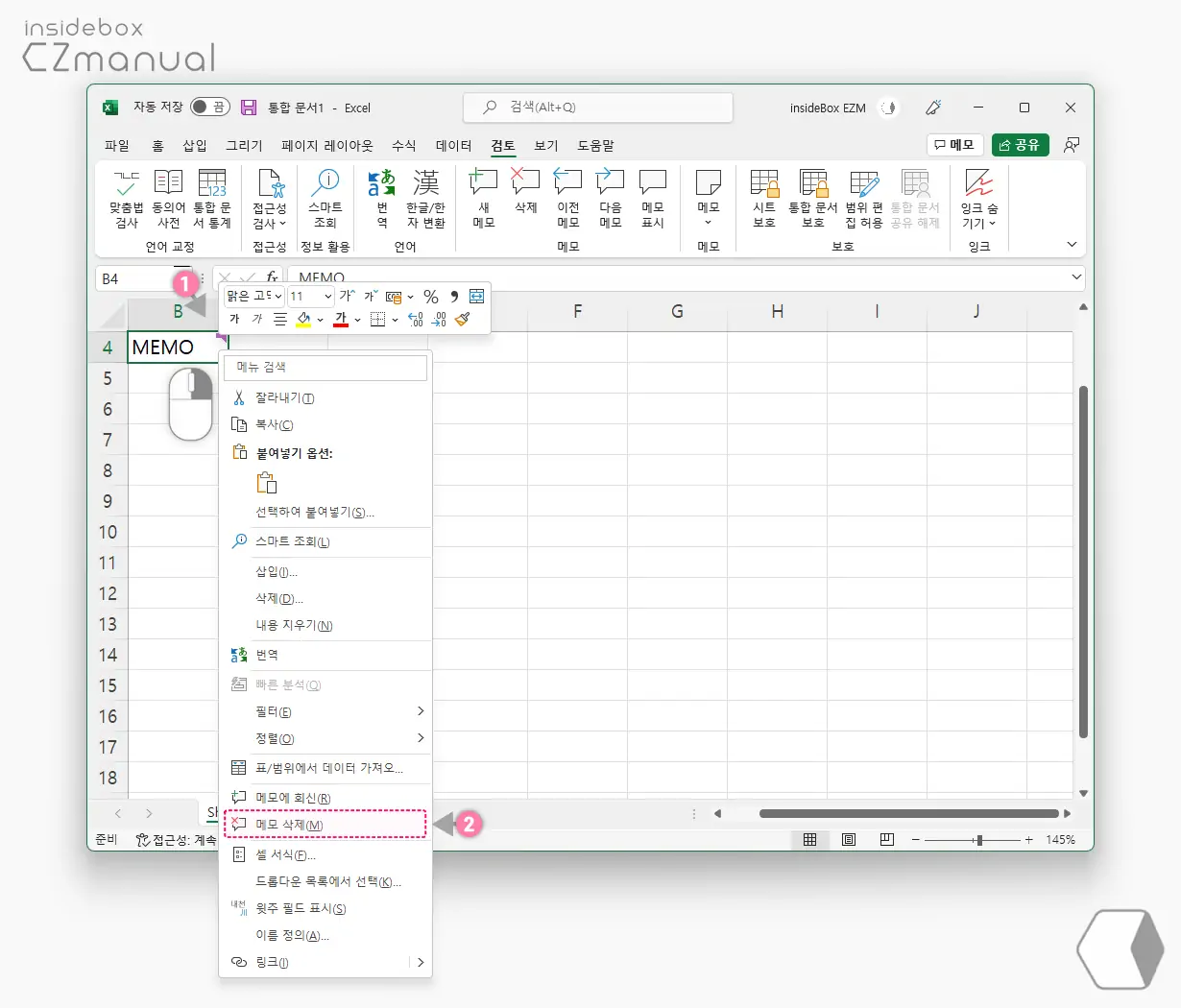Screen dimensions: 1181x1008
Task: Expand fill color dropdown arrow
Action: 321,320
